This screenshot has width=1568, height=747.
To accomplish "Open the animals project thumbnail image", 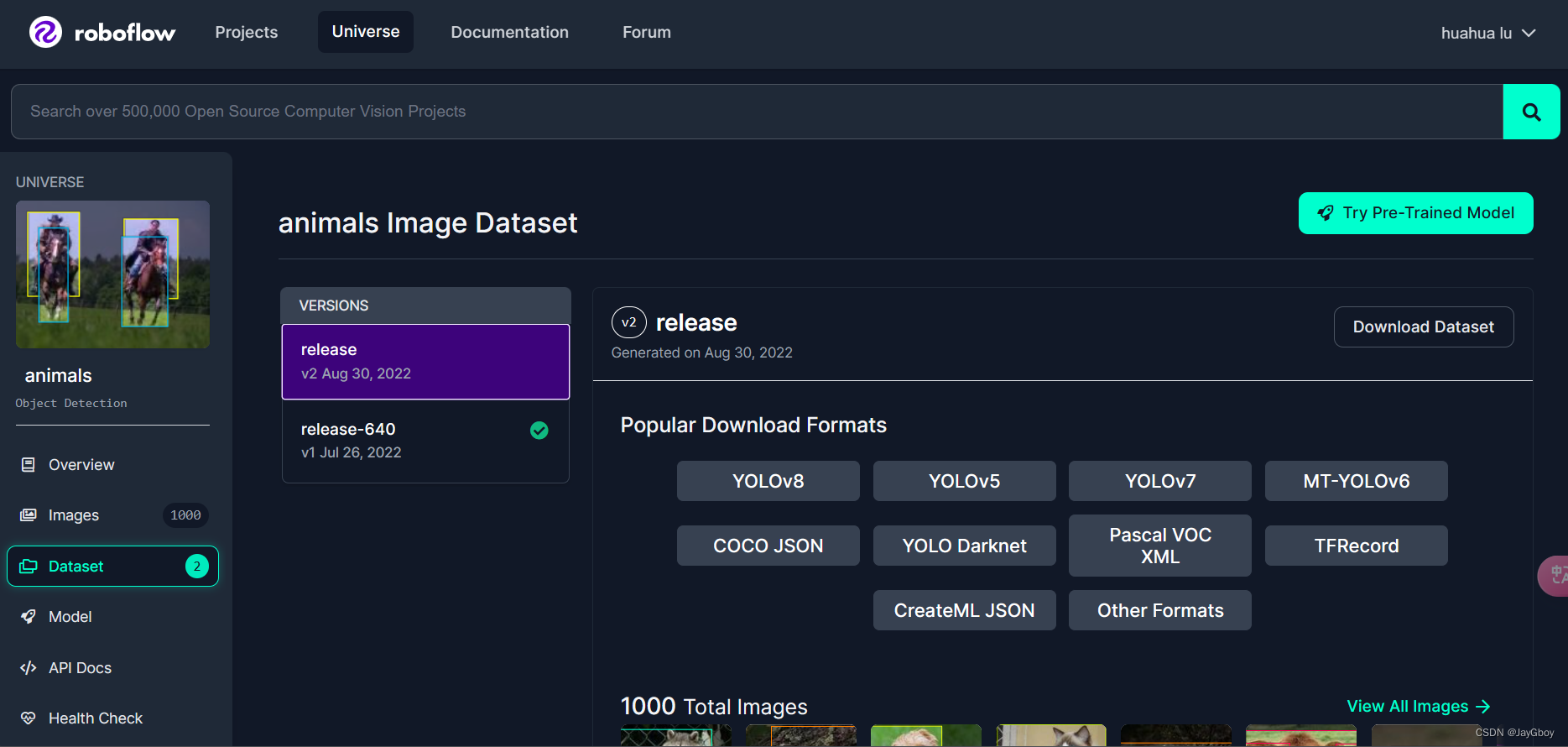I will [112, 274].
